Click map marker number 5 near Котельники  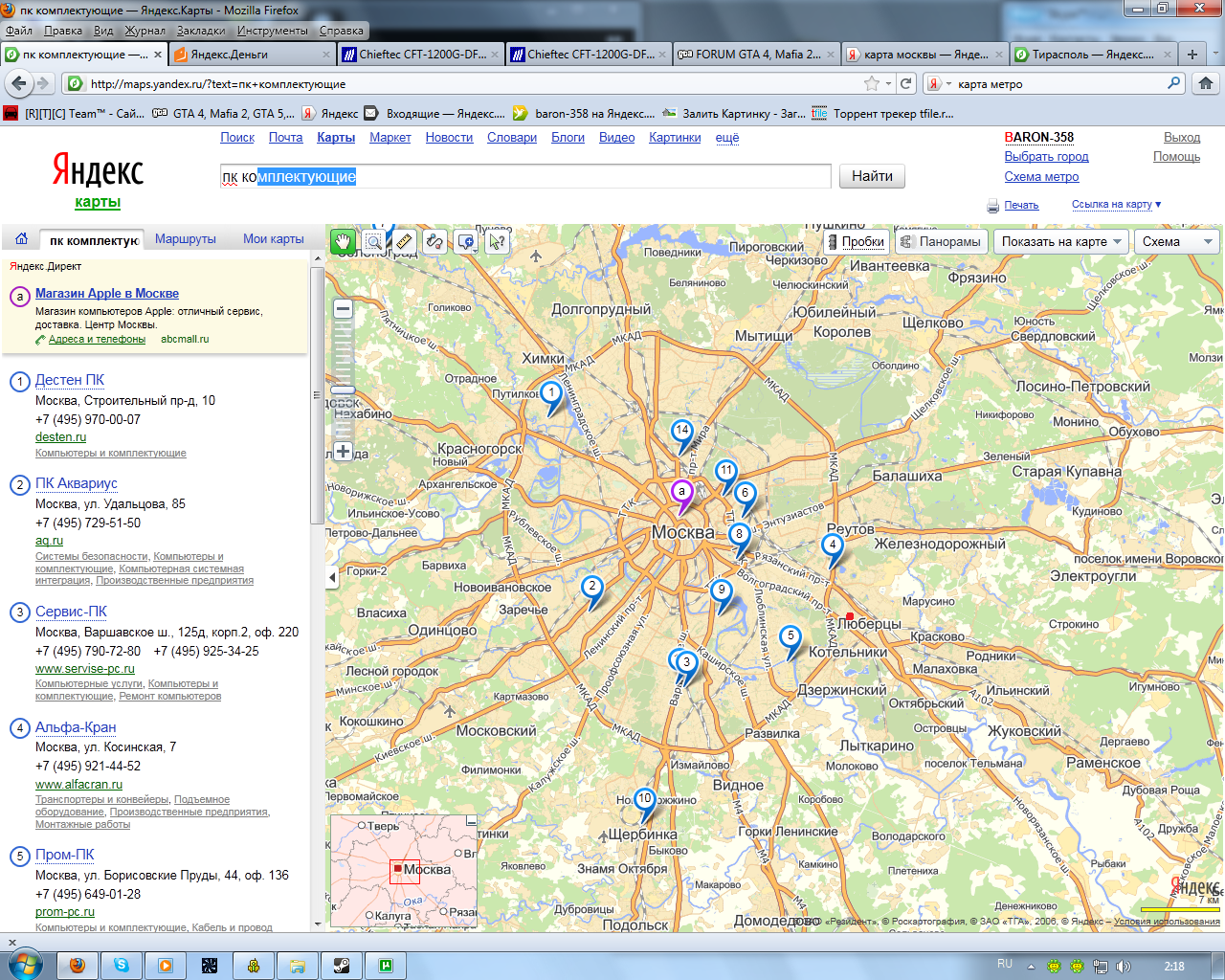tap(791, 636)
